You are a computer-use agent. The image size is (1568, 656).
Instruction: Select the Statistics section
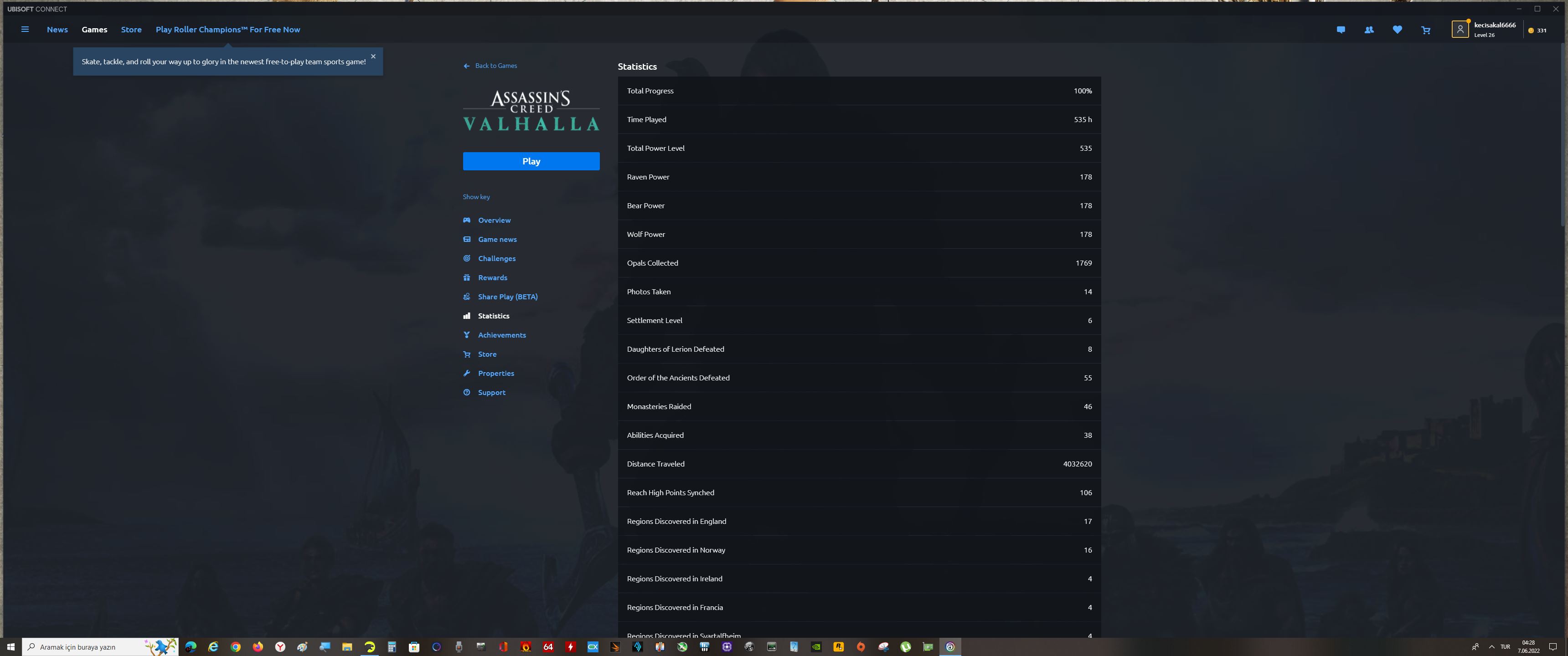494,316
